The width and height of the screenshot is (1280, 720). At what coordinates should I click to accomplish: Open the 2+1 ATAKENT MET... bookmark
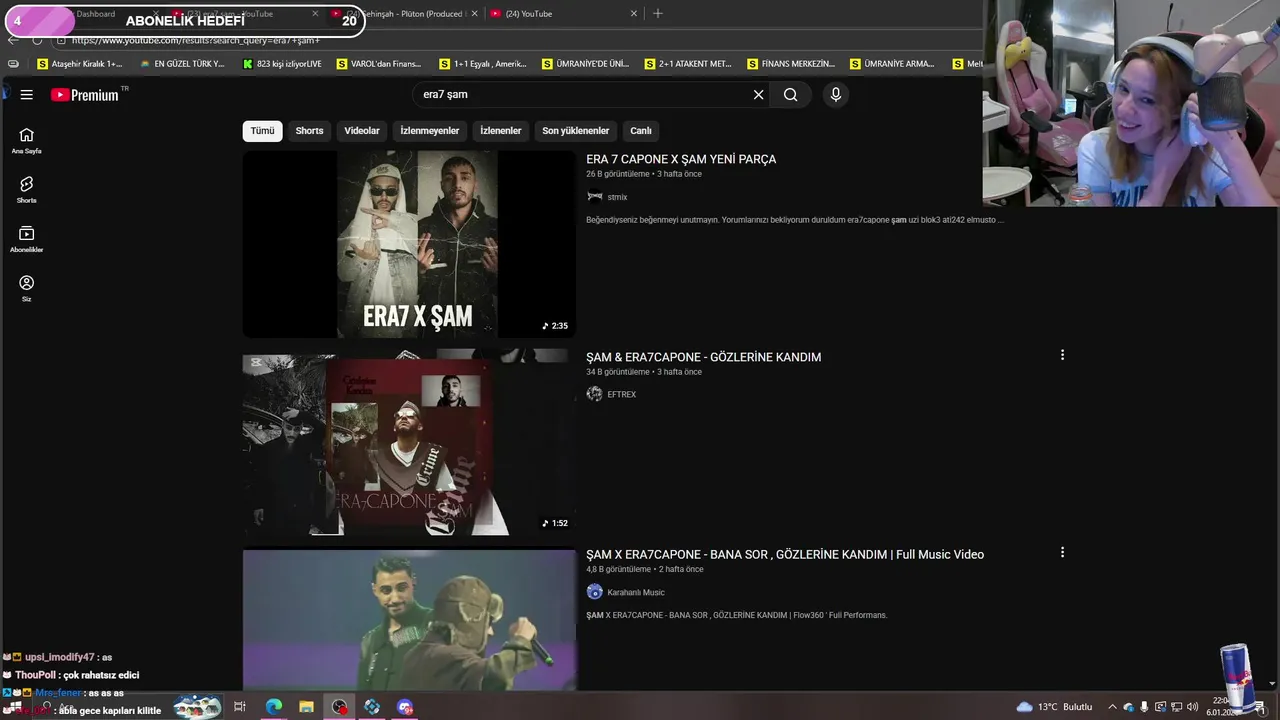click(x=689, y=64)
